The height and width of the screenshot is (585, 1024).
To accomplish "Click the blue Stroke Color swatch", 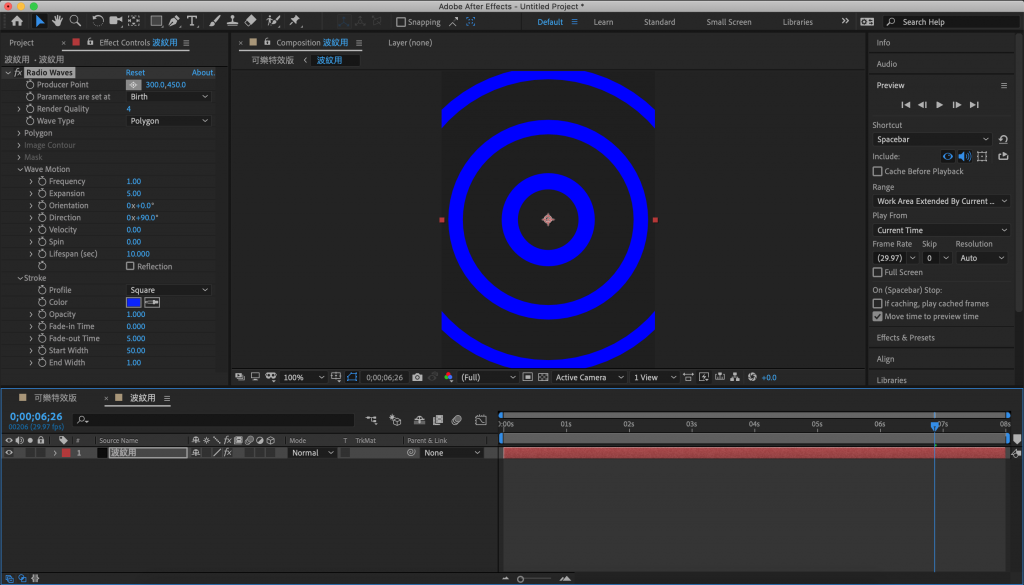I will (133, 302).
